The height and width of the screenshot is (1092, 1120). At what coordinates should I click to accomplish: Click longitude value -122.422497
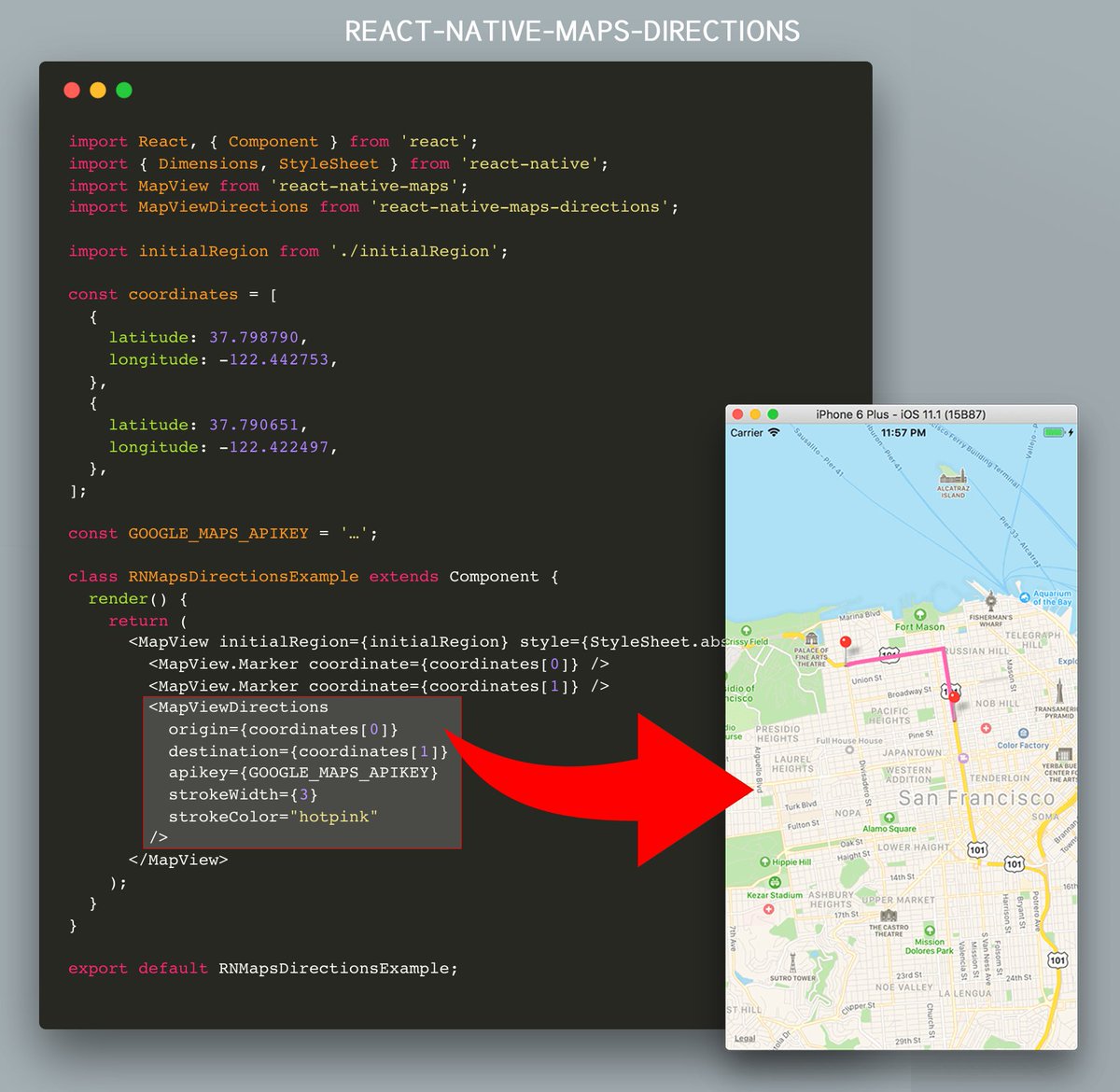click(x=273, y=447)
